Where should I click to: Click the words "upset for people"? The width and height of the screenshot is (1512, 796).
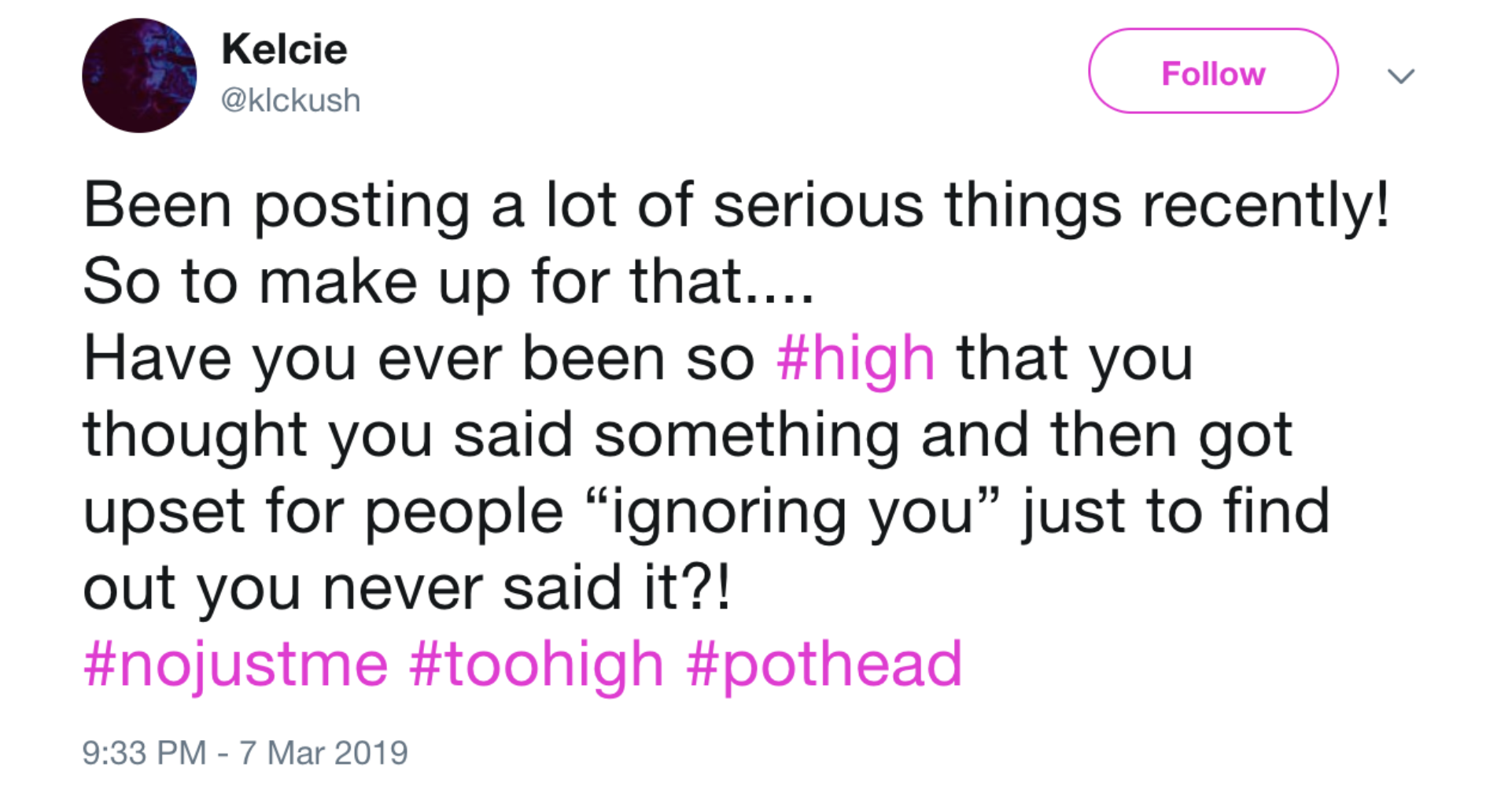[x=323, y=512]
